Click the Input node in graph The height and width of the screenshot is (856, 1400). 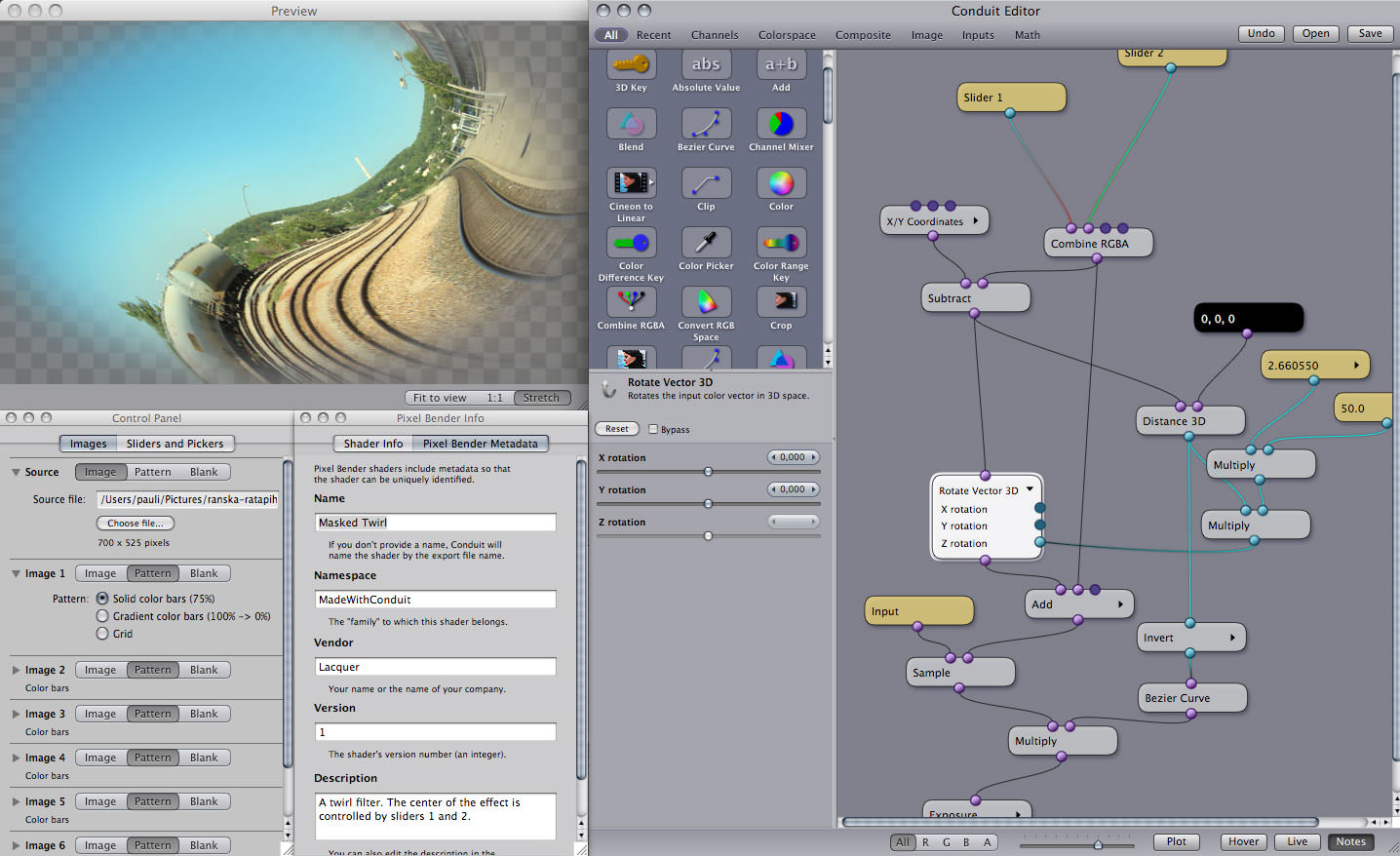(x=919, y=611)
